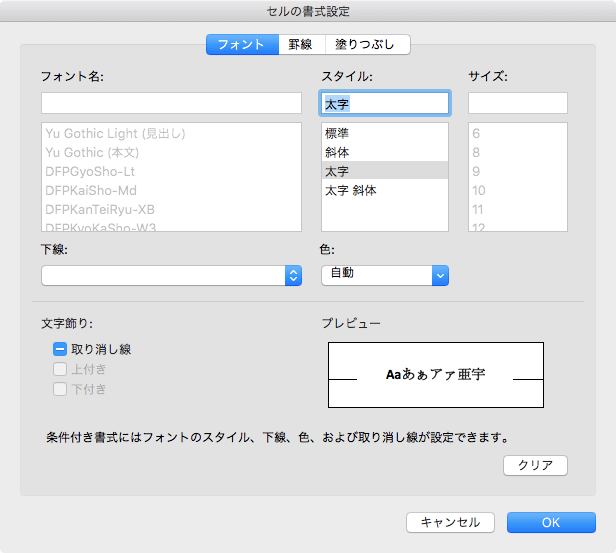Click the フォント名 text field

[171, 103]
